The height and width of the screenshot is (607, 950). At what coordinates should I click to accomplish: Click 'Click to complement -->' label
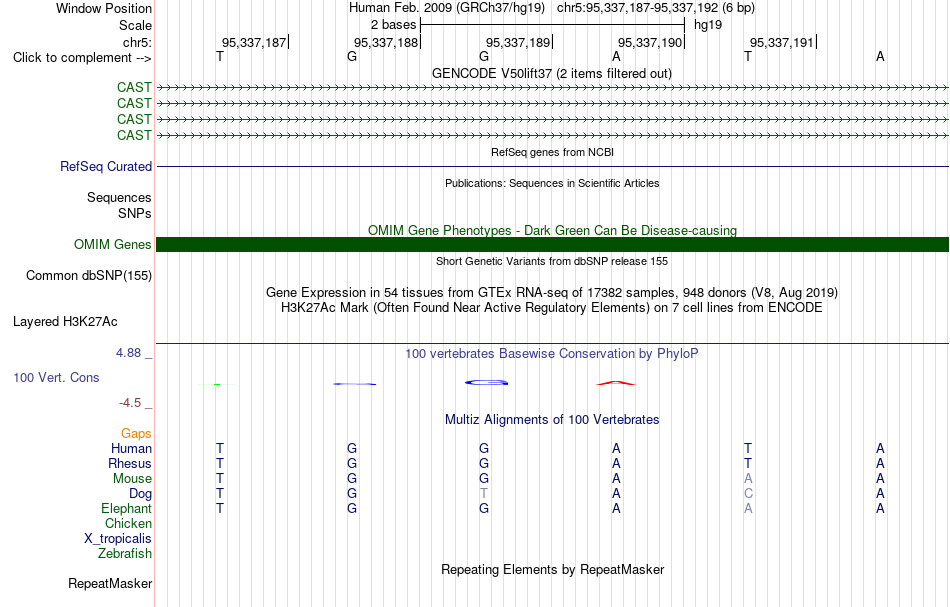coord(82,58)
